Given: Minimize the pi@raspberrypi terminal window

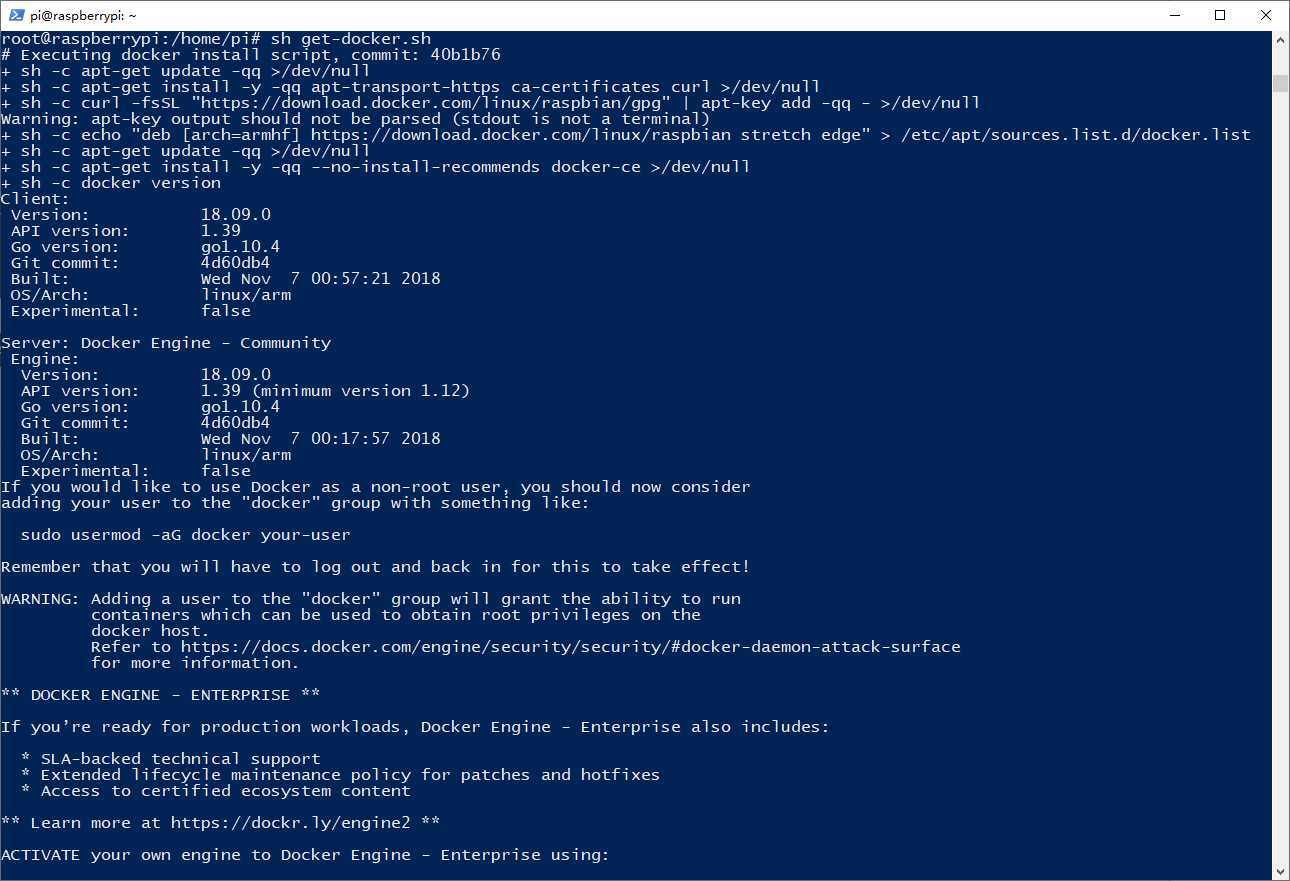Looking at the screenshot, I should pos(1174,15).
